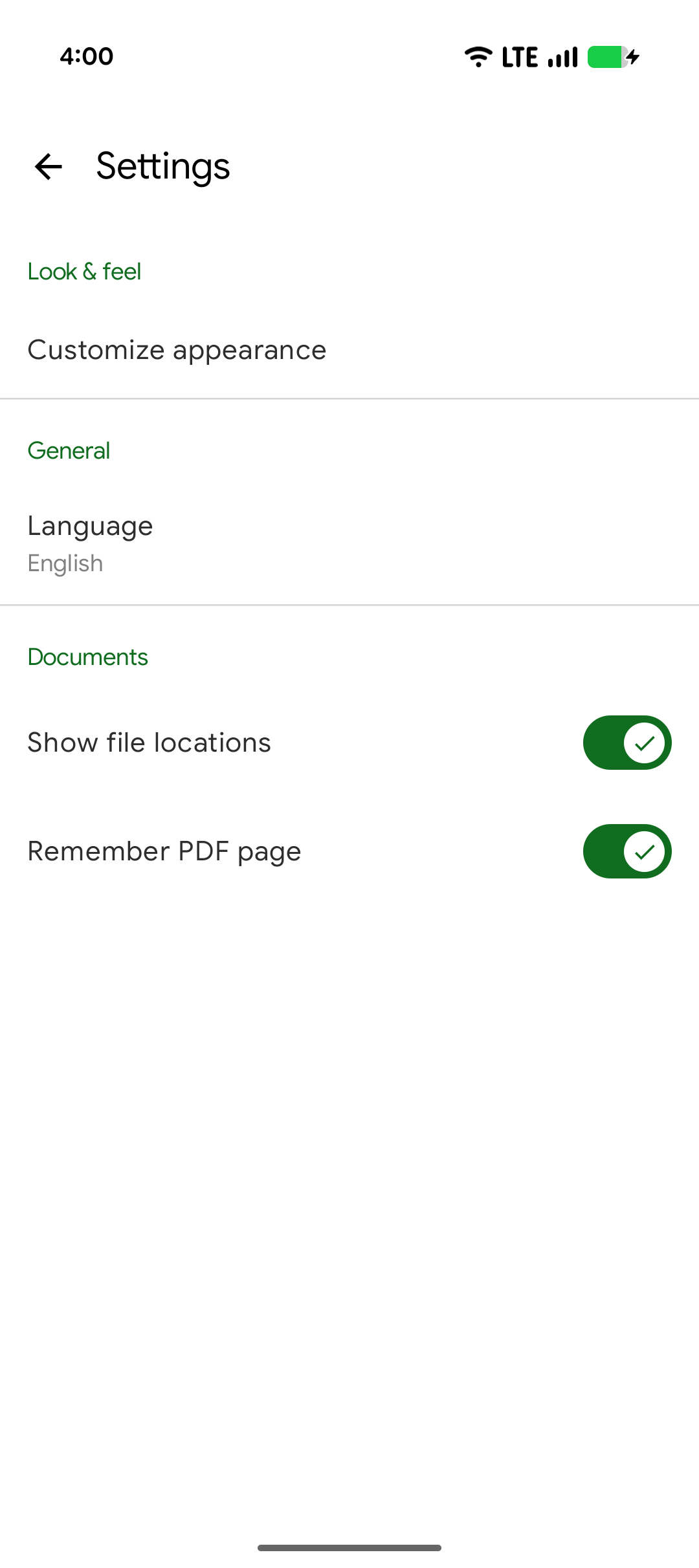Tap the Settings page title
This screenshot has height=1568, width=699.
(163, 166)
